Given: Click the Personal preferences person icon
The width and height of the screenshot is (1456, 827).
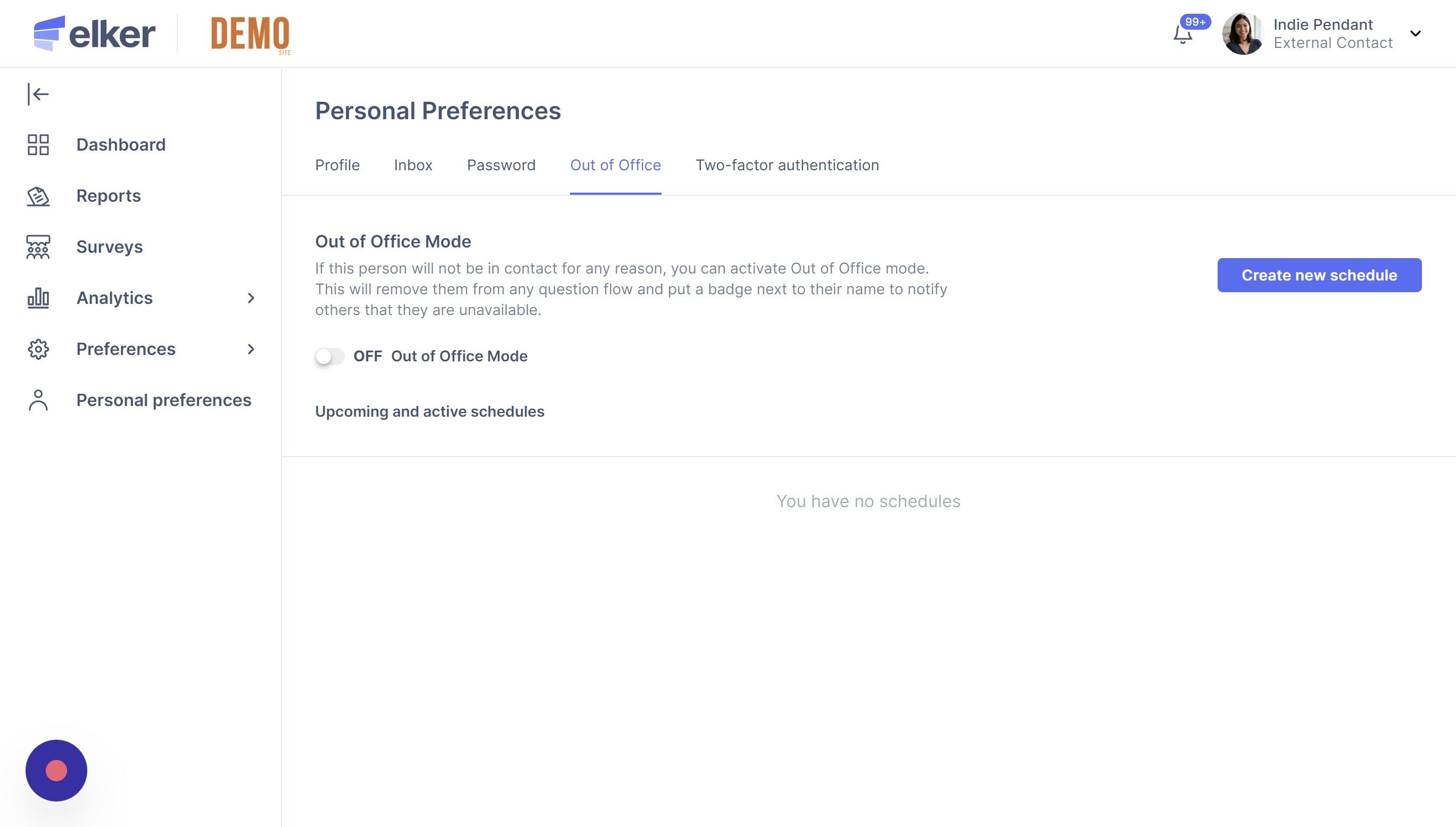Looking at the screenshot, I should (38, 400).
